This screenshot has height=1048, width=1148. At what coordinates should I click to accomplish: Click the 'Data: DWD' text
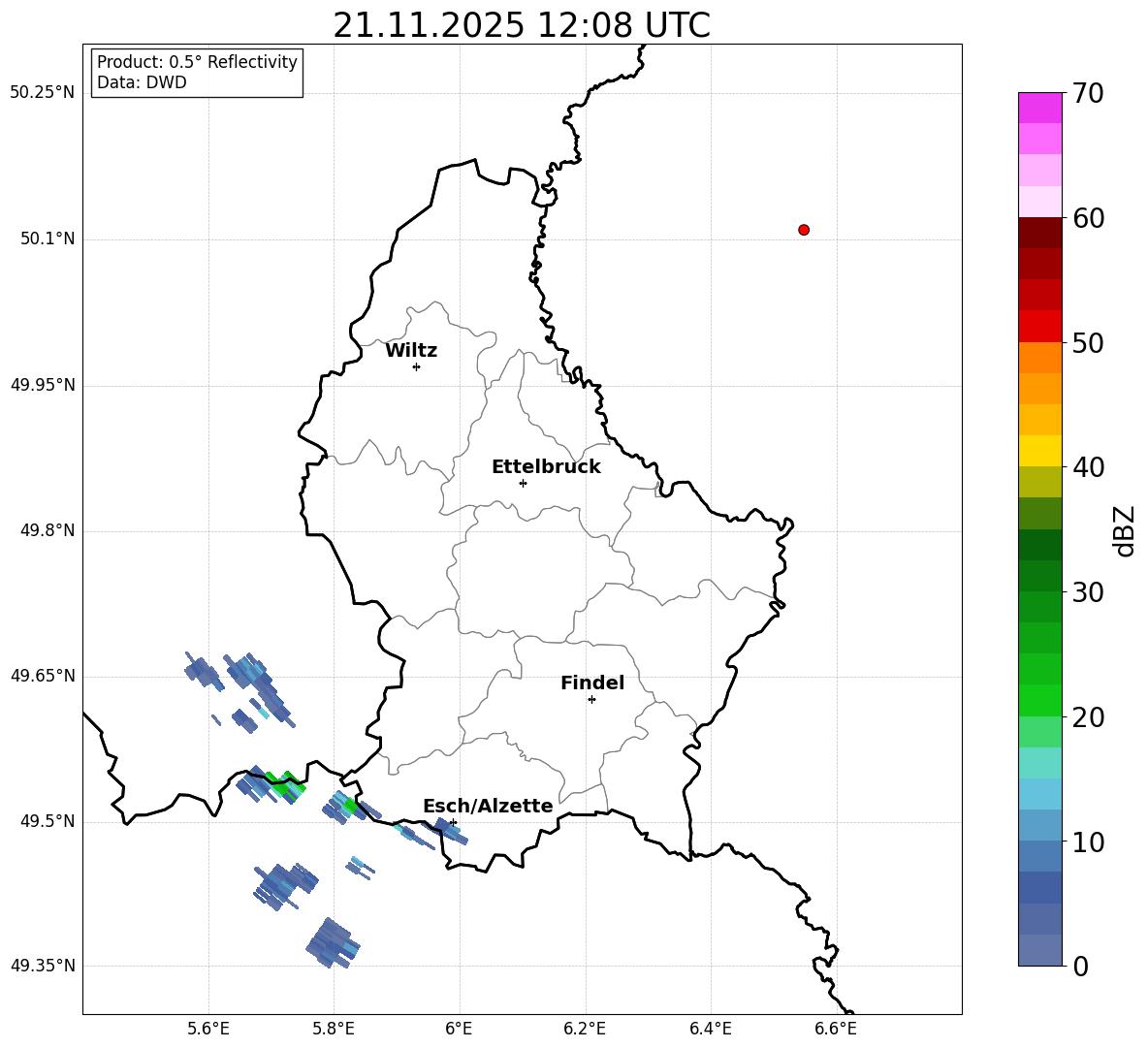pyautogui.click(x=142, y=82)
